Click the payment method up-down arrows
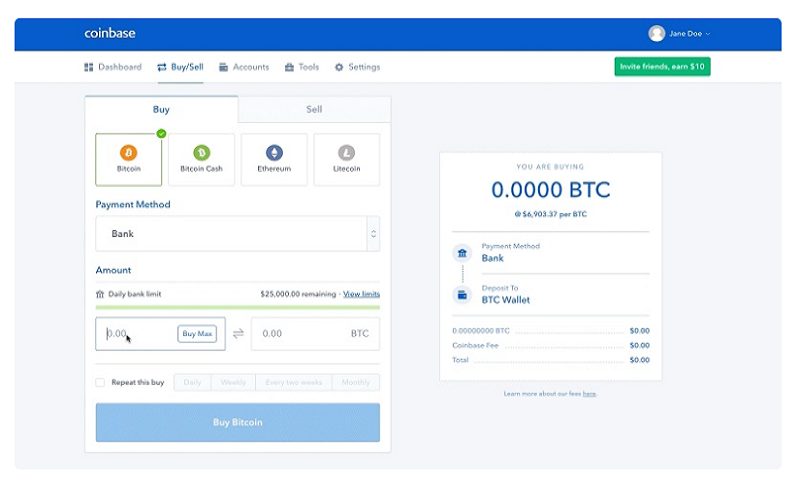This screenshot has width=800, height=500. (373, 234)
